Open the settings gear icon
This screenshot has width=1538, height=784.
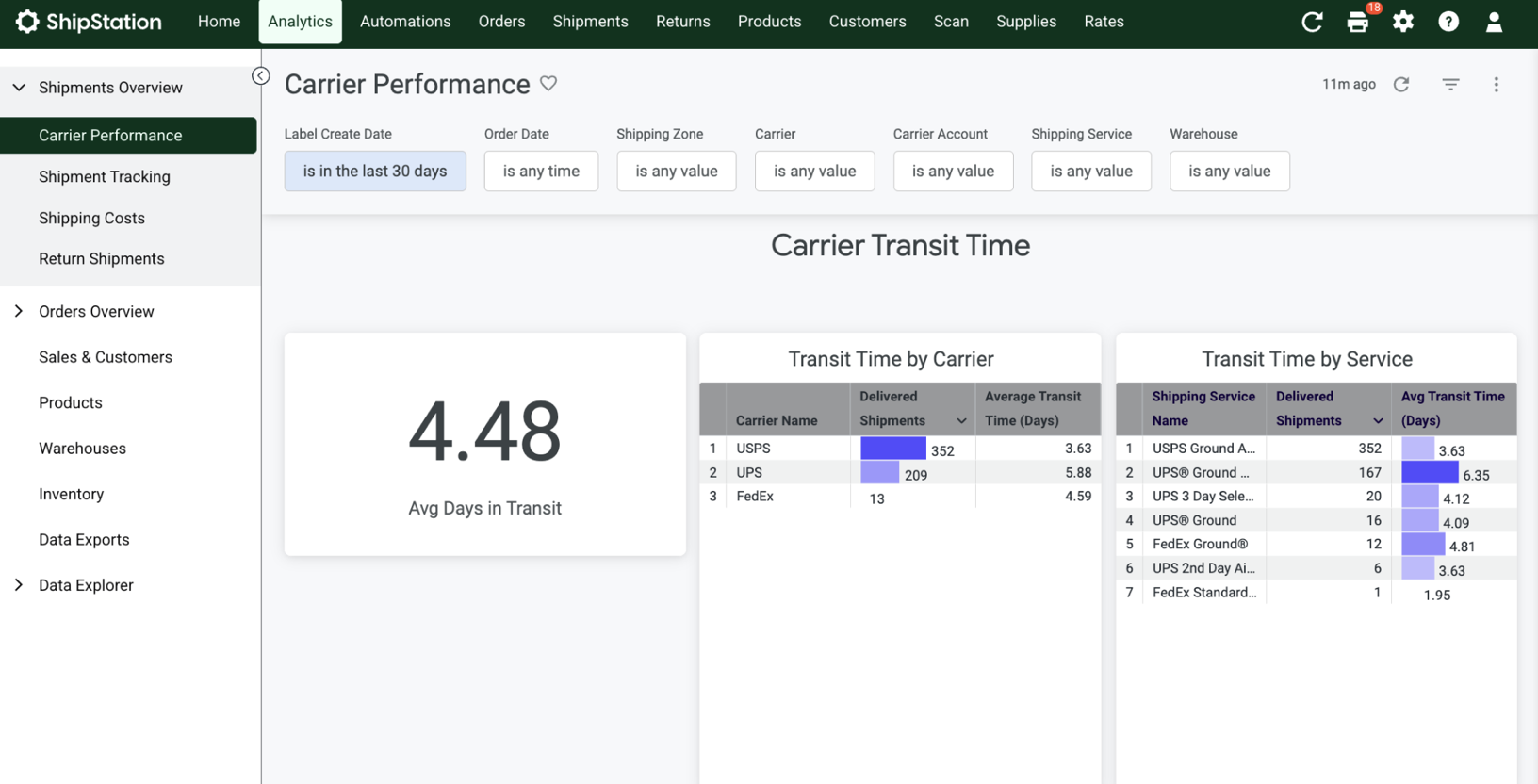[1403, 22]
